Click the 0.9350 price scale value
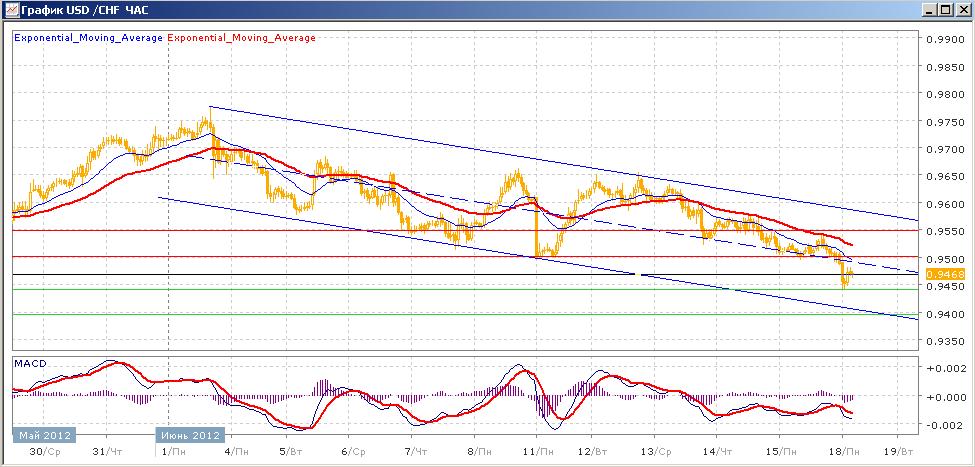 (x=946, y=341)
